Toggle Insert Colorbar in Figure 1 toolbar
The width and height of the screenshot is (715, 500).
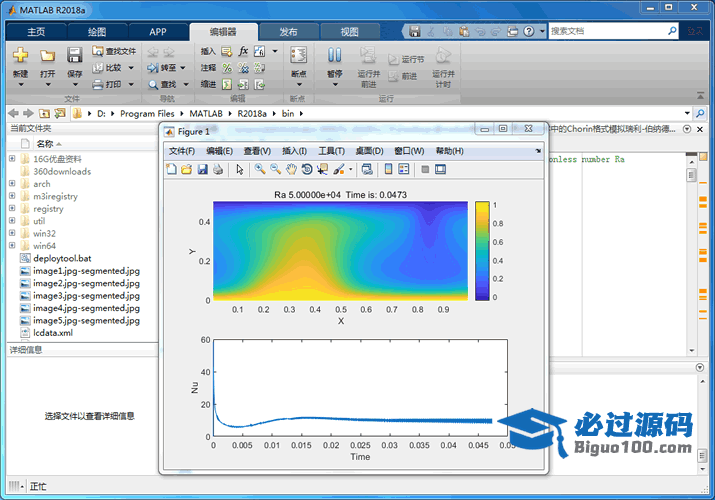point(388,170)
